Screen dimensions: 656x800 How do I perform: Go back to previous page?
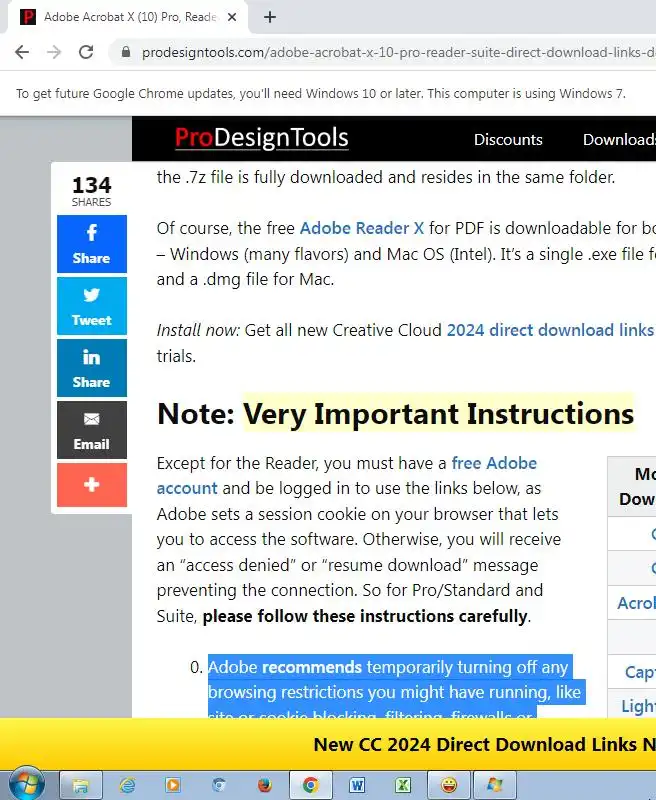(x=22, y=52)
